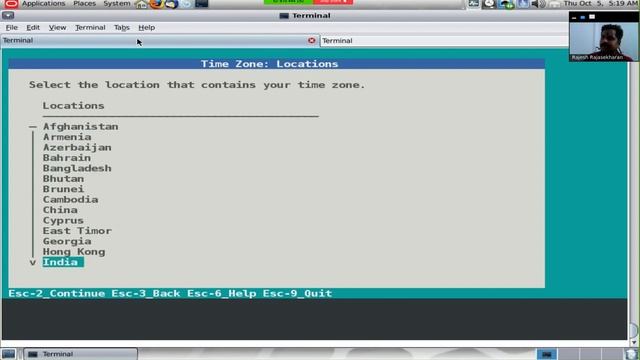Select Hong Kong in the locations list
The image size is (640, 360).
pyautogui.click(x=74, y=251)
